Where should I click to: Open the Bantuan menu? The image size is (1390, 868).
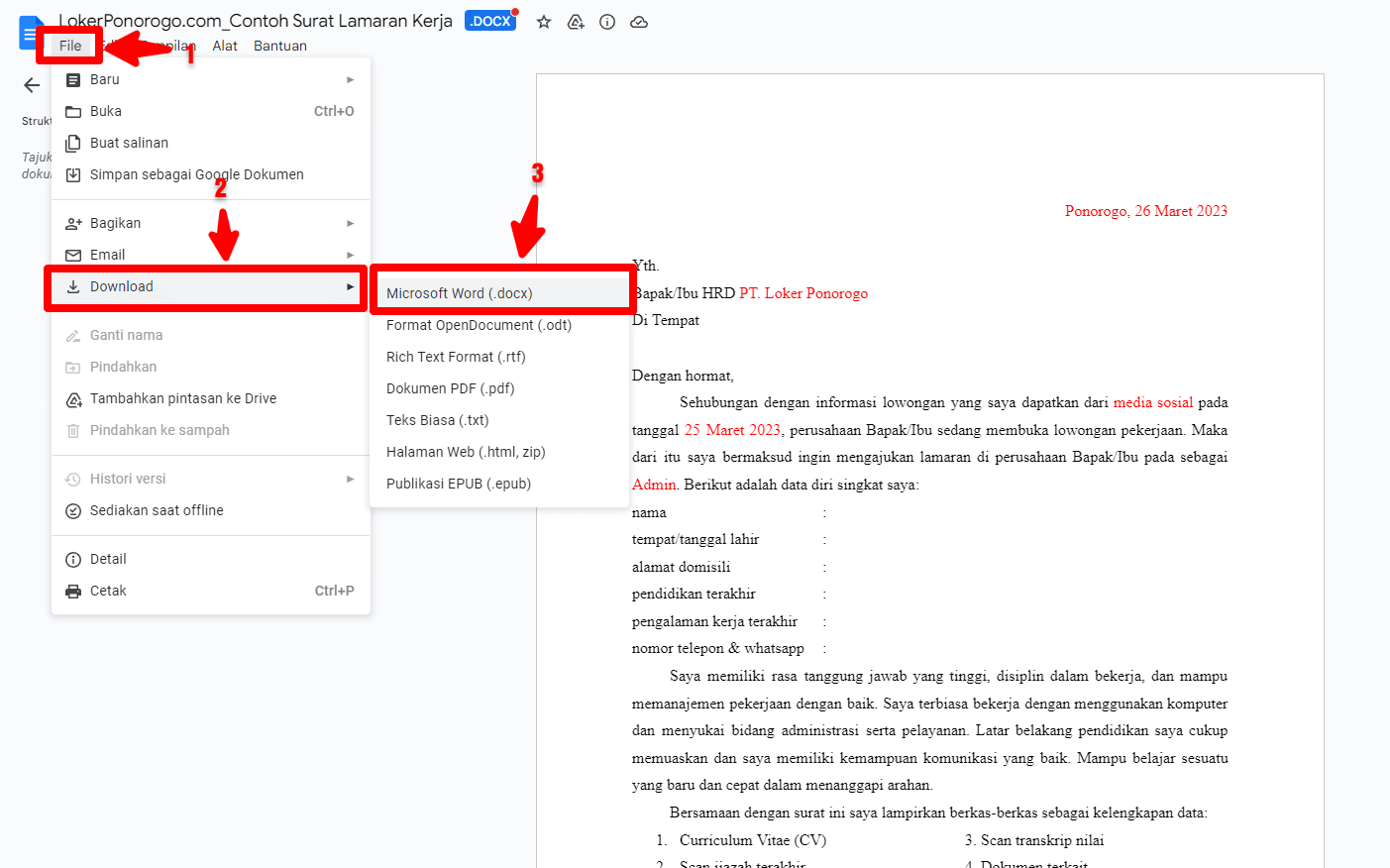coord(280,46)
